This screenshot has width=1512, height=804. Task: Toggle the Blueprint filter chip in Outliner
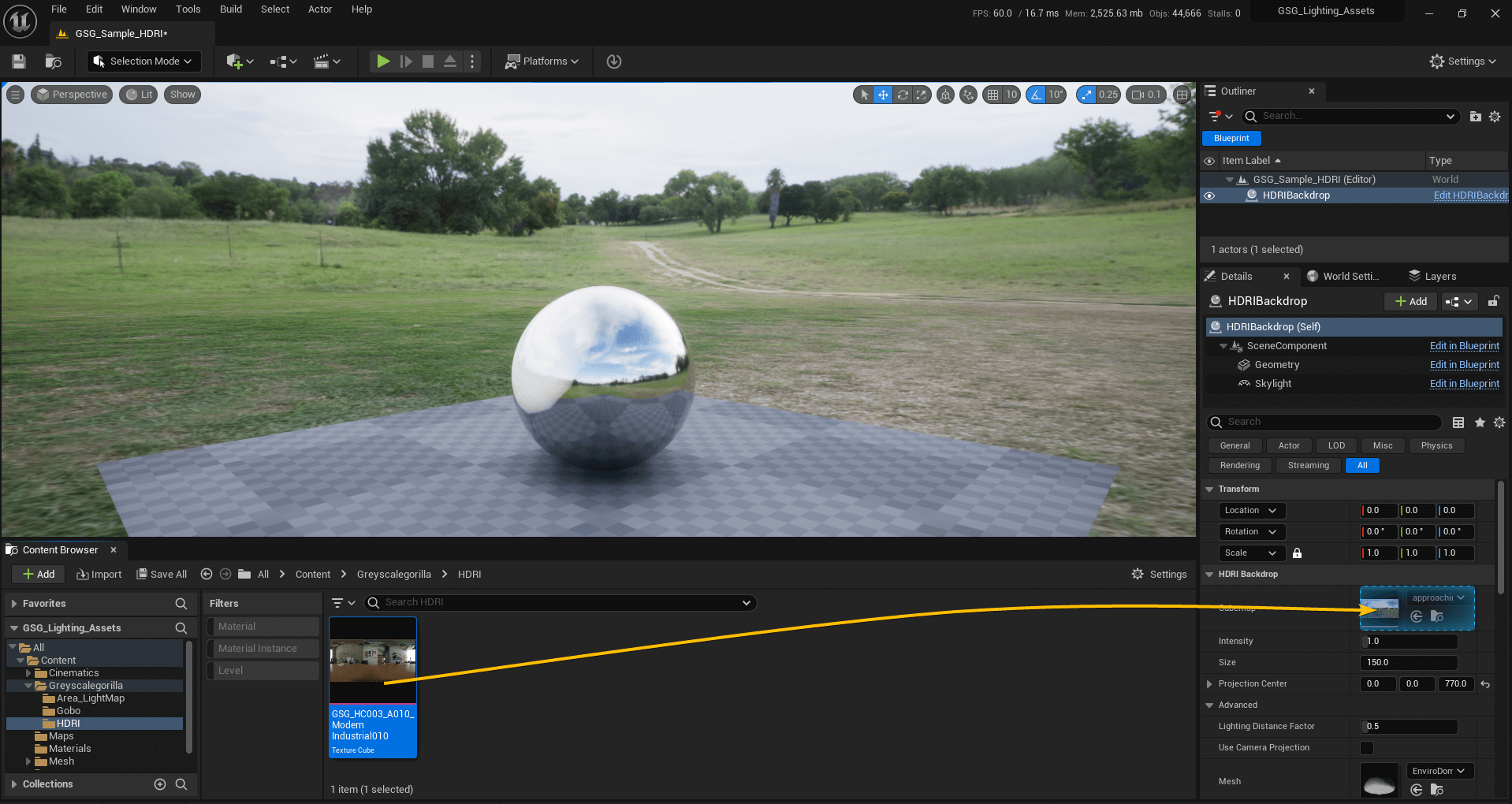point(1231,138)
